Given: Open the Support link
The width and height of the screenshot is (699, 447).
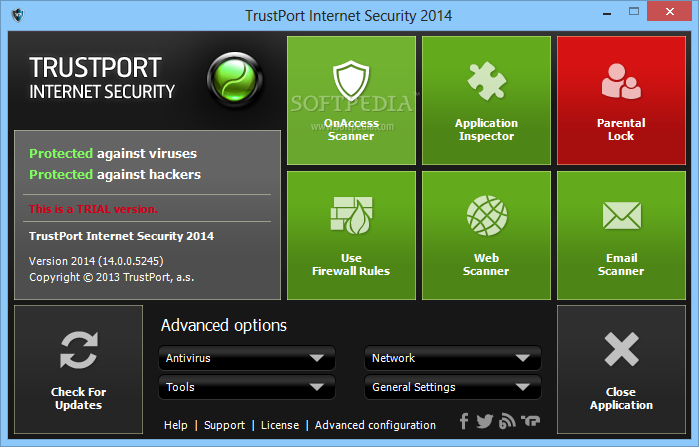Looking at the screenshot, I should [224, 425].
